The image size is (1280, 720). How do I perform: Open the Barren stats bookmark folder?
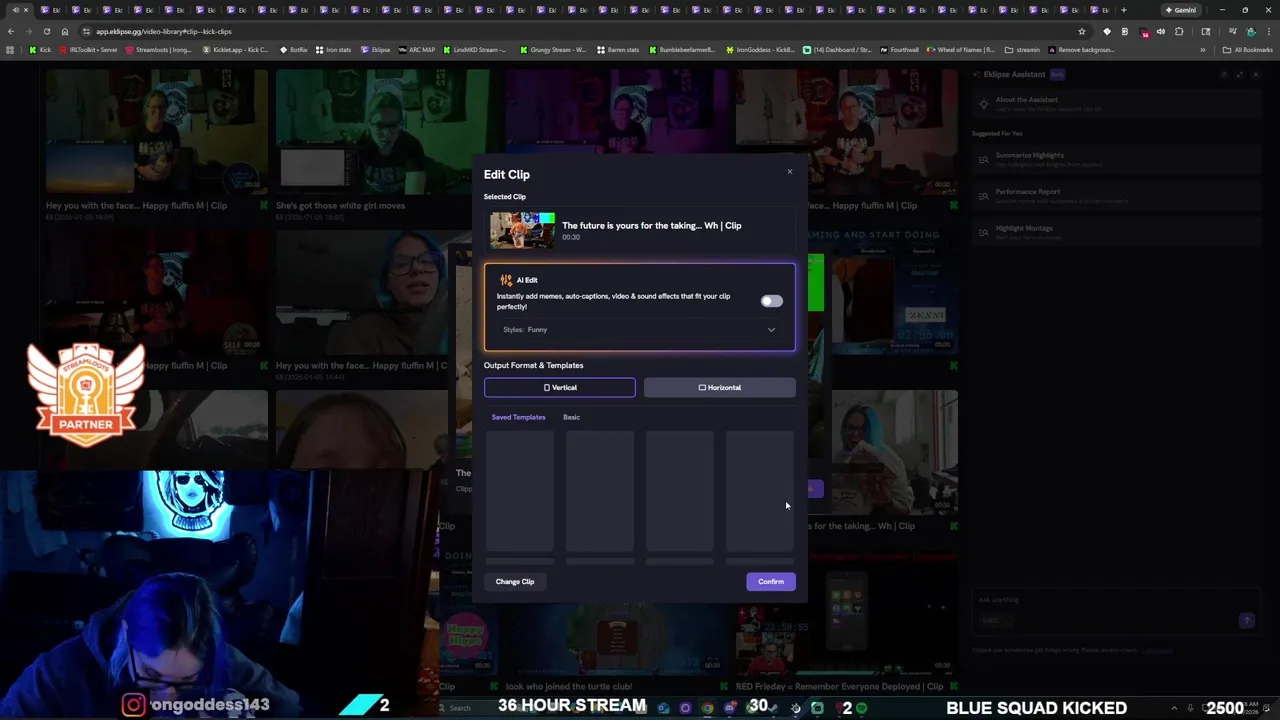point(618,50)
